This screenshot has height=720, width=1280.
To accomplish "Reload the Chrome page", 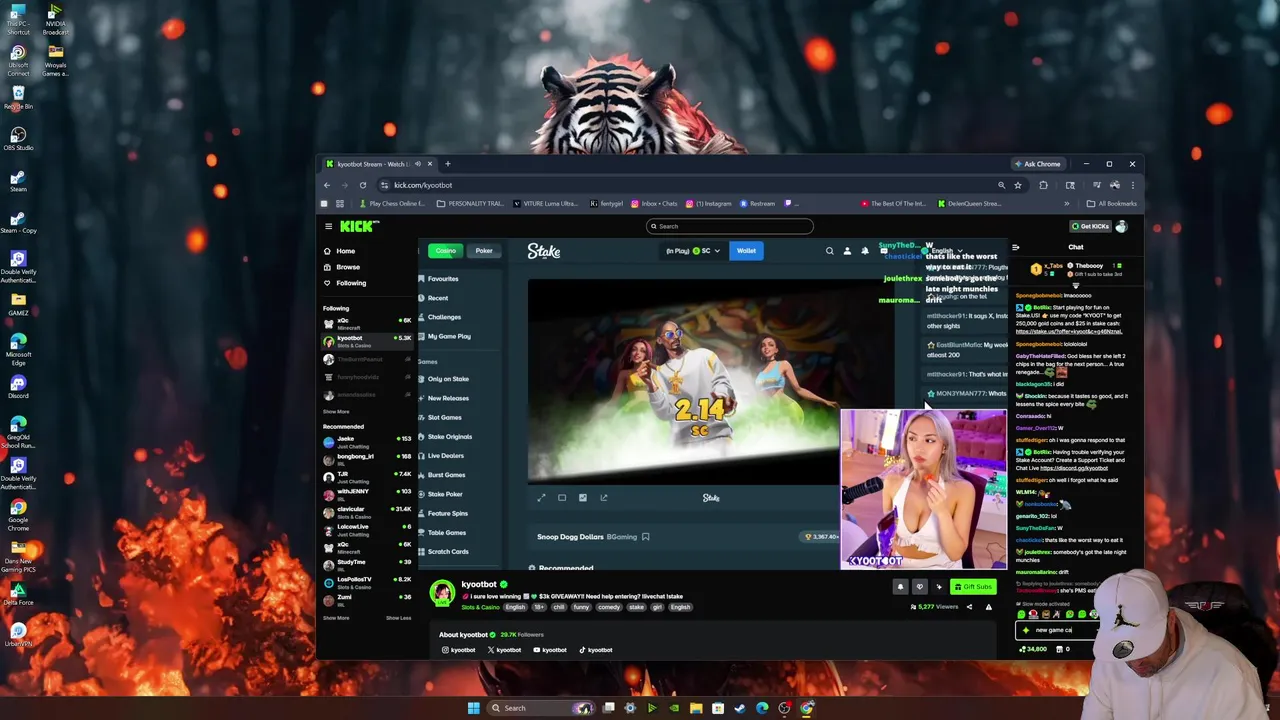I will click(362, 185).
